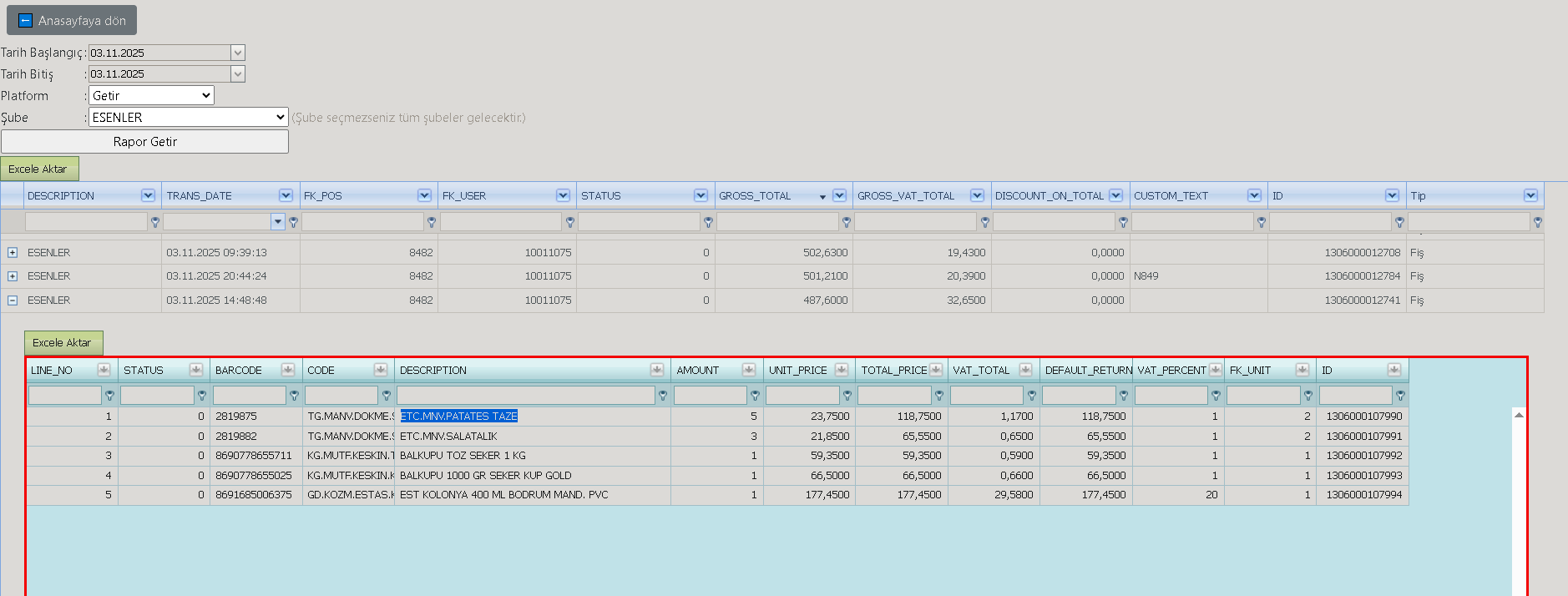1568x596 pixels.
Task: Click the back arrow icon on Anasayfaya dön
Action: (x=25, y=21)
